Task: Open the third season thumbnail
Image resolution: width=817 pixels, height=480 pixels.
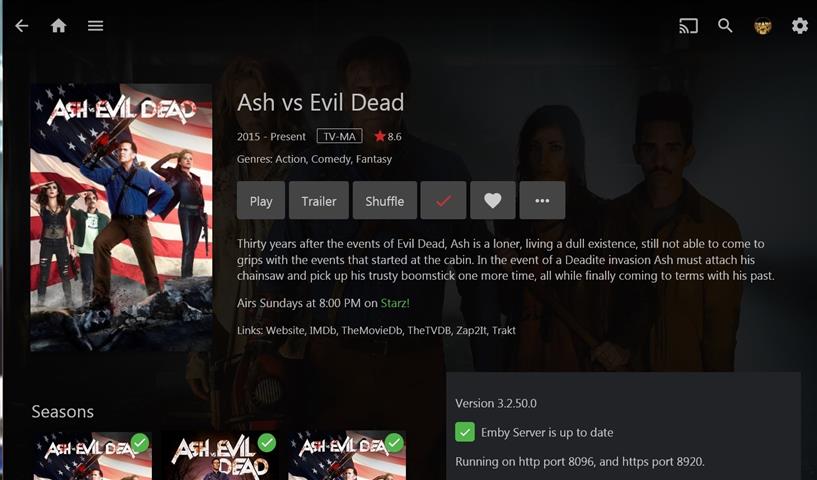Action: (347, 456)
